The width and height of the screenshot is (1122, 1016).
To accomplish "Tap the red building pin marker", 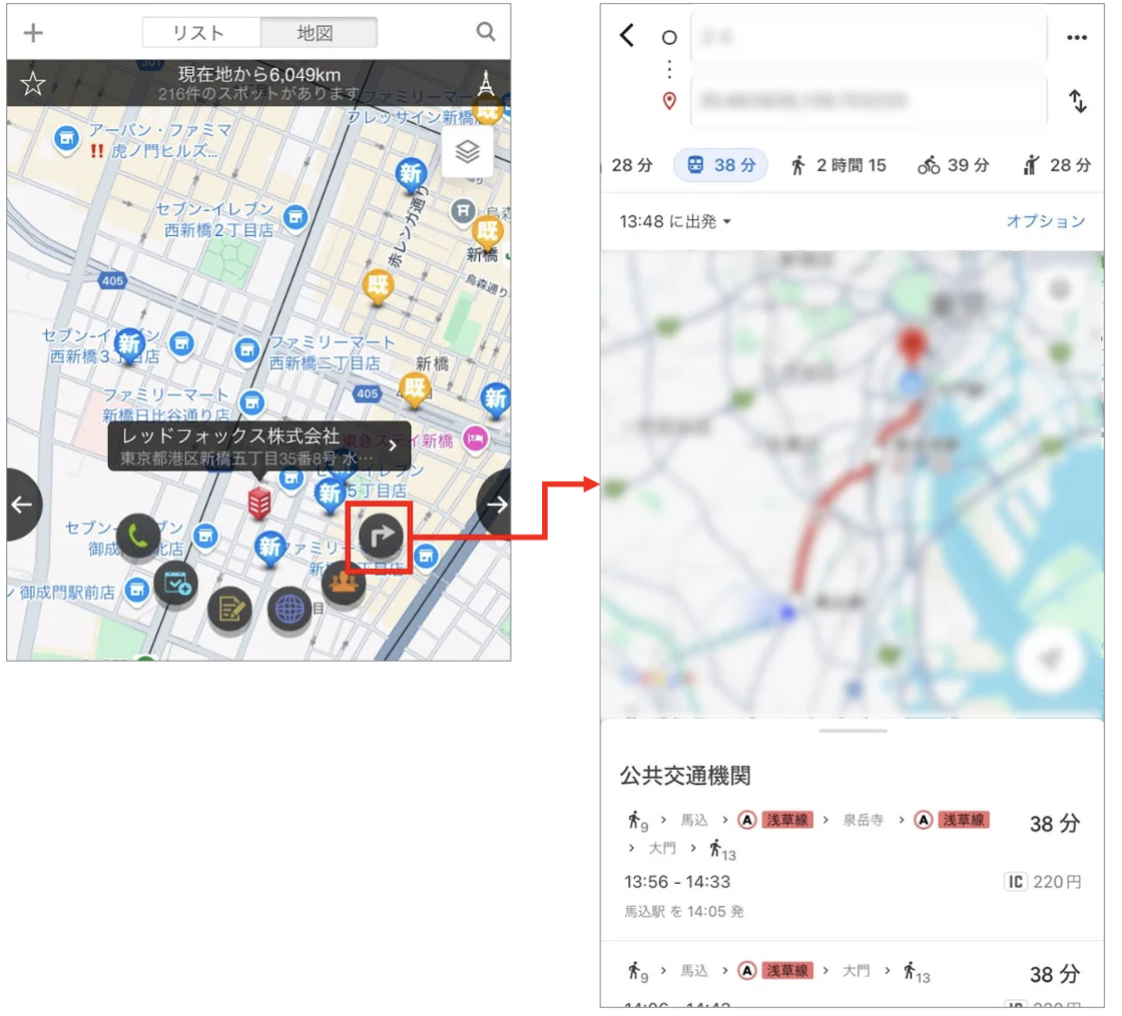I will 259,503.
